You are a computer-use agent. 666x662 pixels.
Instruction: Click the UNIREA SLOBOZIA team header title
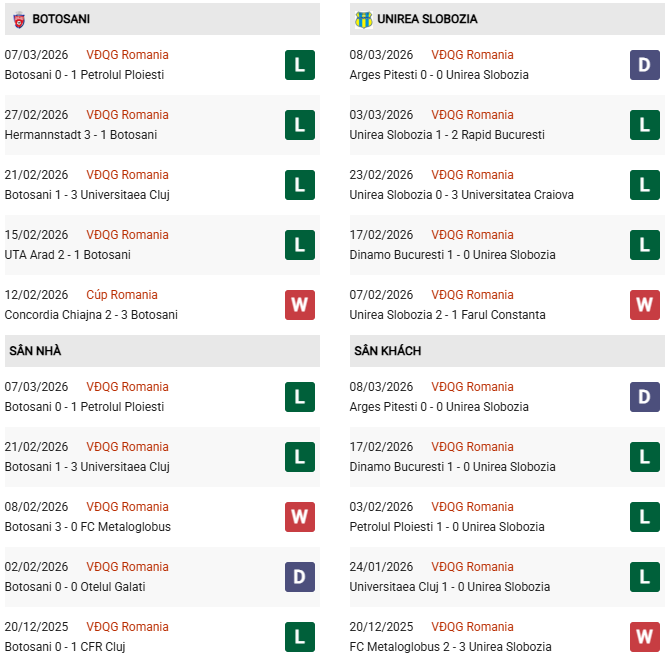(428, 19)
